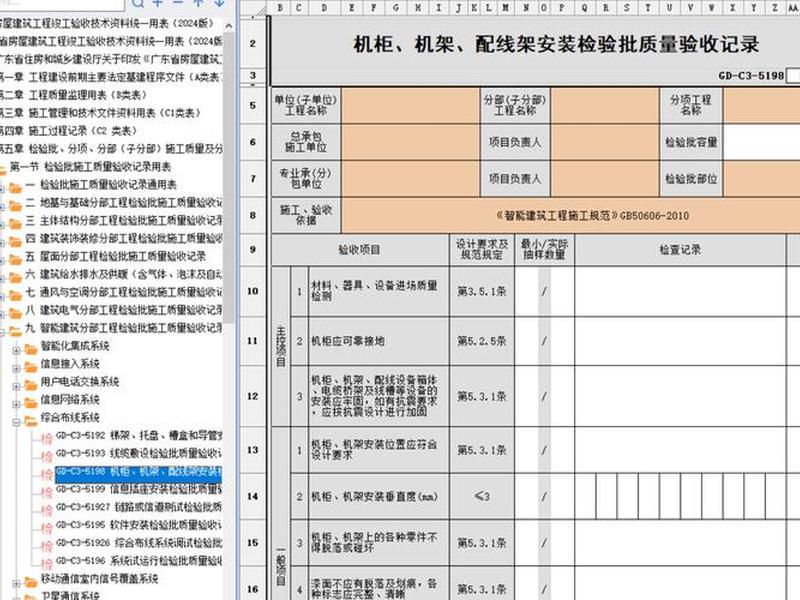This screenshot has width=800, height=600.
Task: Click the 检 icon beside GD-C3-5195
Action: [47, 528]
